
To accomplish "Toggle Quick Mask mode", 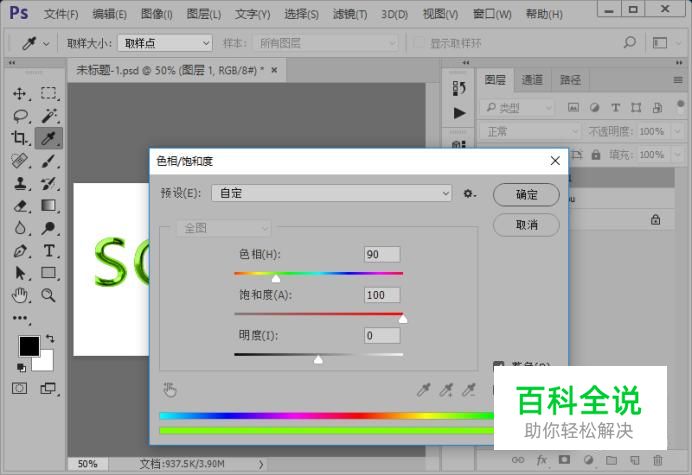I will (x=19, y=388).
